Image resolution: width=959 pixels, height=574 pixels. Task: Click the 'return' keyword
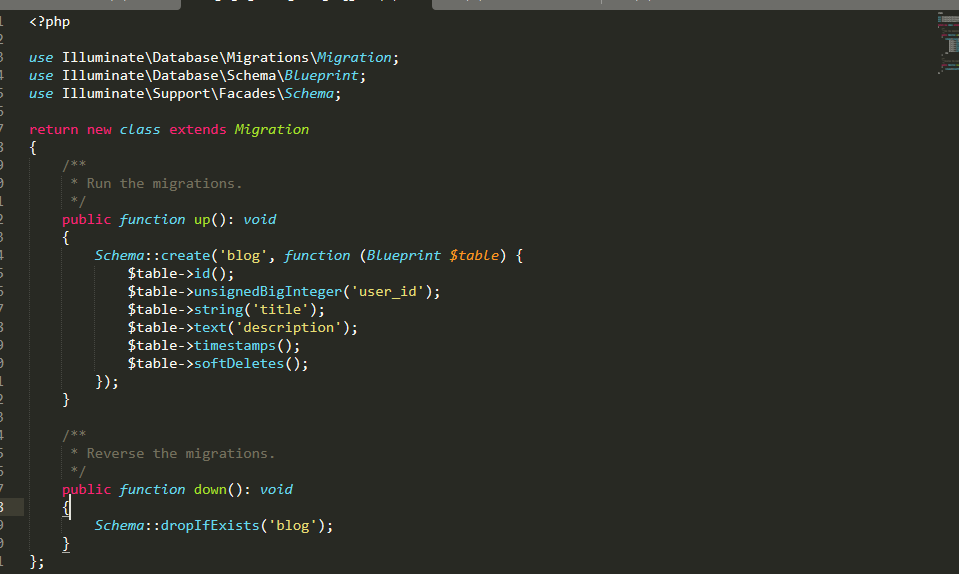click(x=54, y=130)
